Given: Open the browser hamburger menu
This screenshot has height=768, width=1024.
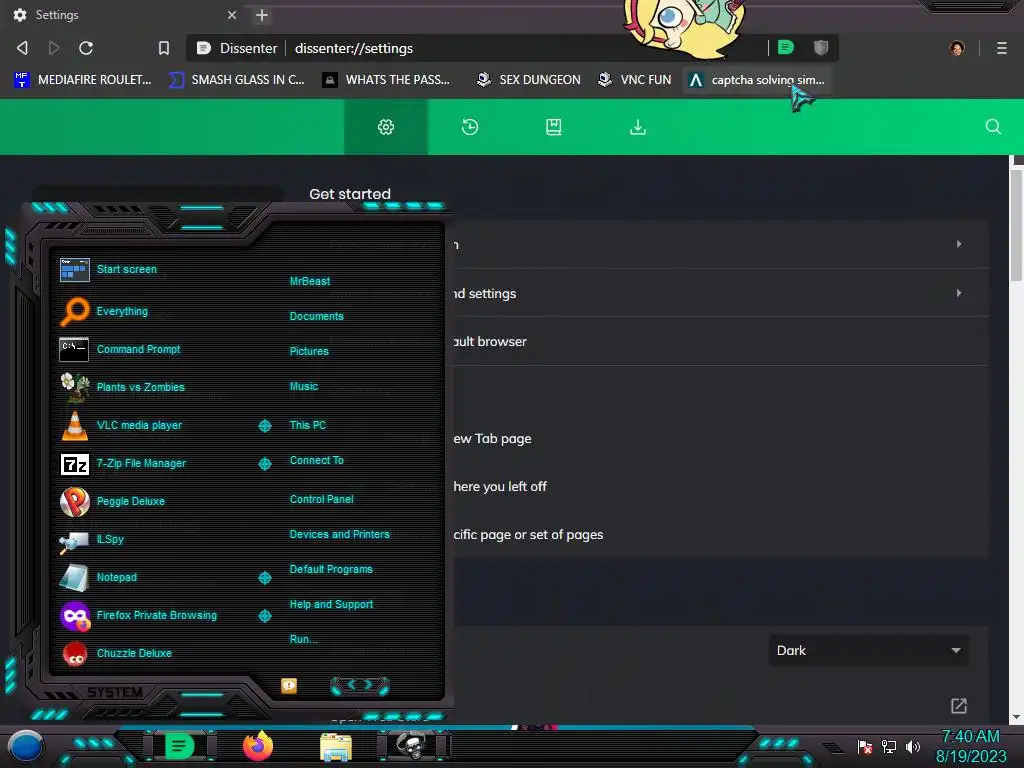Looking at the screenshot, I should [1001, 48].
